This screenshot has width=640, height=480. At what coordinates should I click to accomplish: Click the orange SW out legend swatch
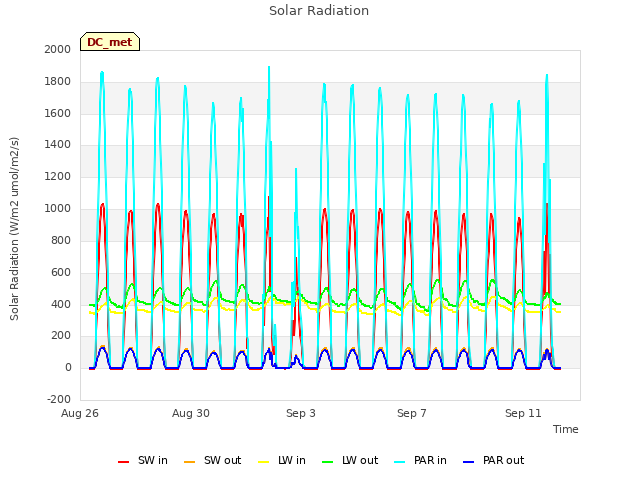189,462
